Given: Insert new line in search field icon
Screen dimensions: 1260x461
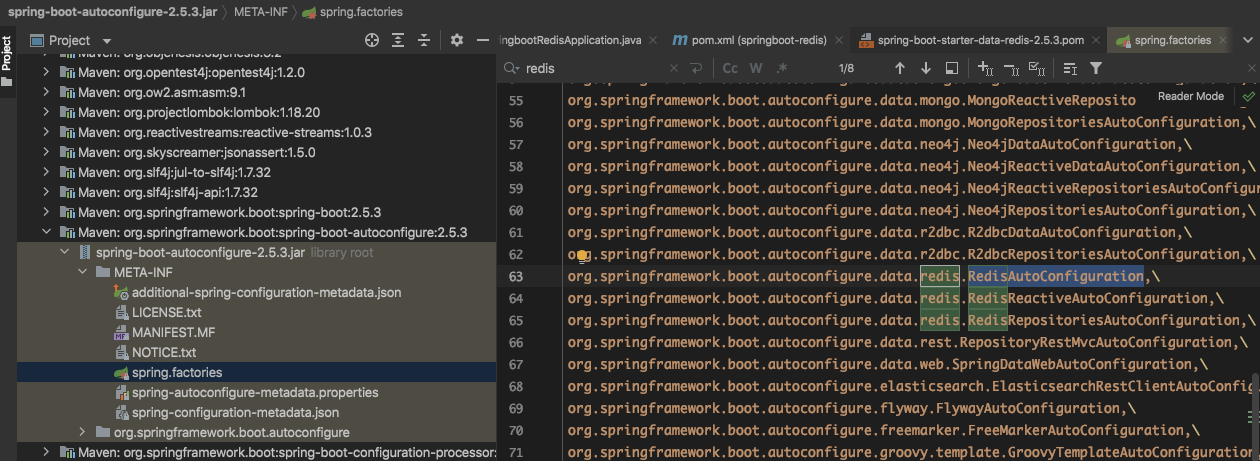Looking at the screenshot, I should [x=696, y=68].
